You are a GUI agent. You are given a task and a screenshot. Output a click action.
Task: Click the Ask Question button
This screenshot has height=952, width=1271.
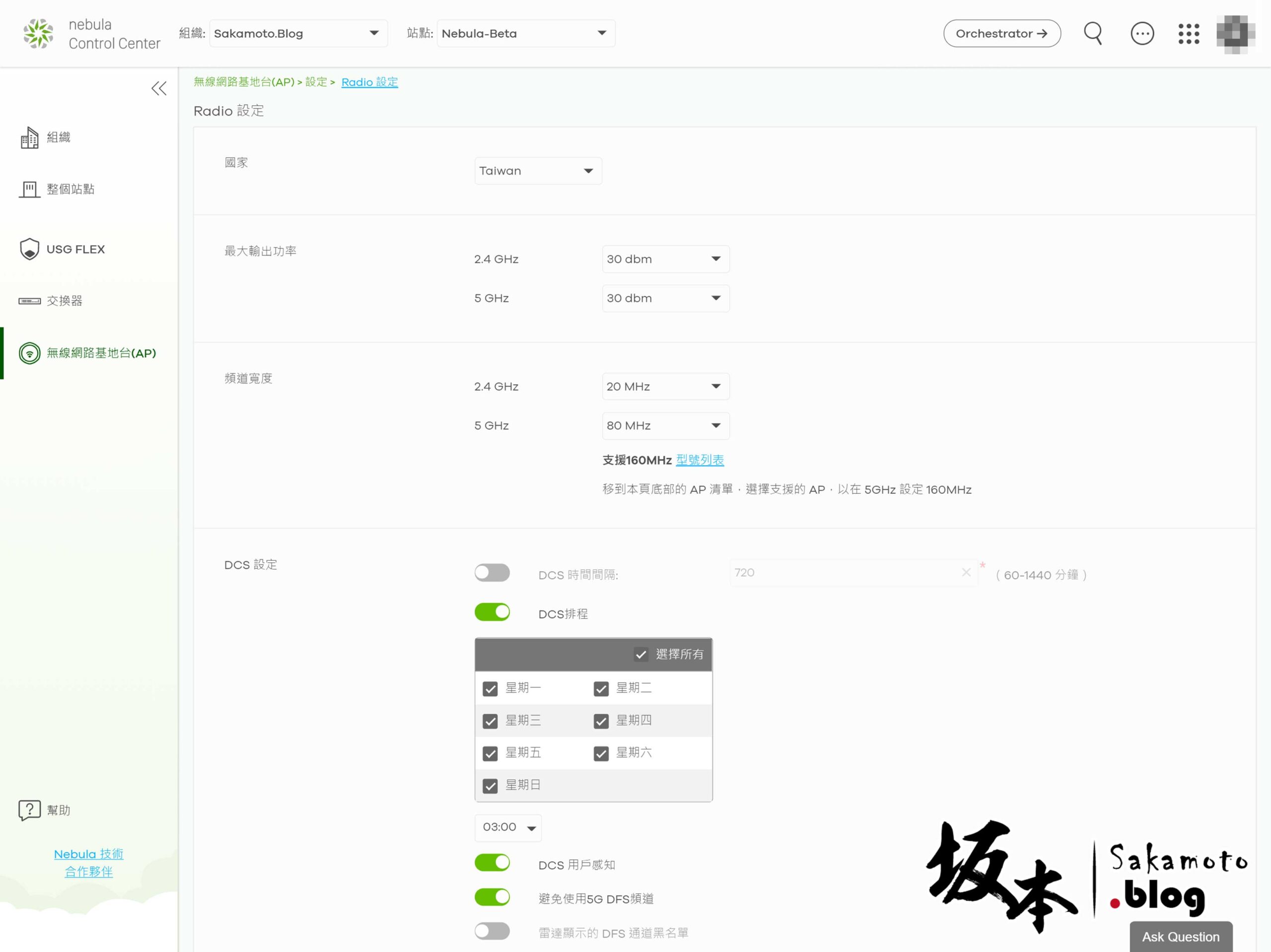click(x=1181, y=937)
